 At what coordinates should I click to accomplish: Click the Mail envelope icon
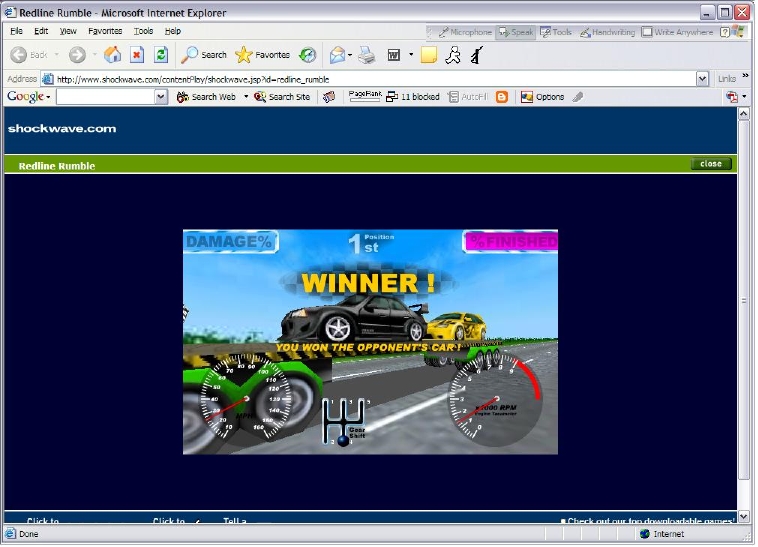(337, 55)
